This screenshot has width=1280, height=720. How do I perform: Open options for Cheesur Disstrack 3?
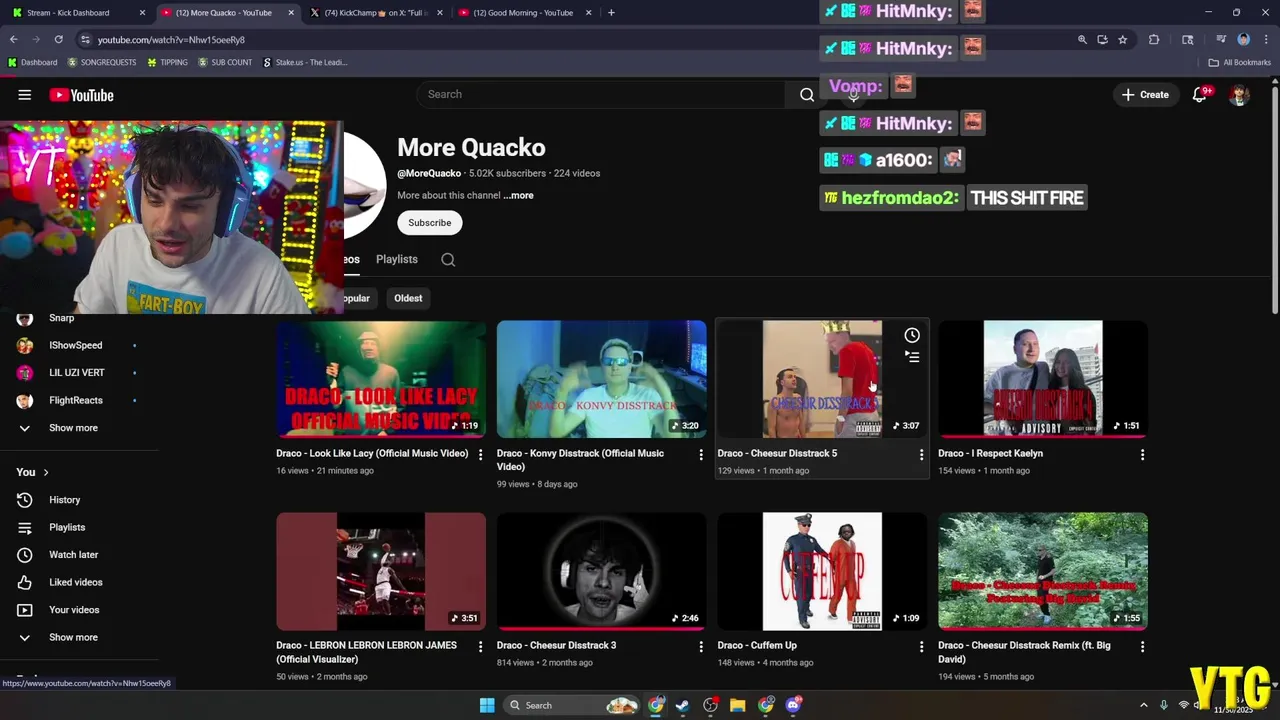pos(701,647)
